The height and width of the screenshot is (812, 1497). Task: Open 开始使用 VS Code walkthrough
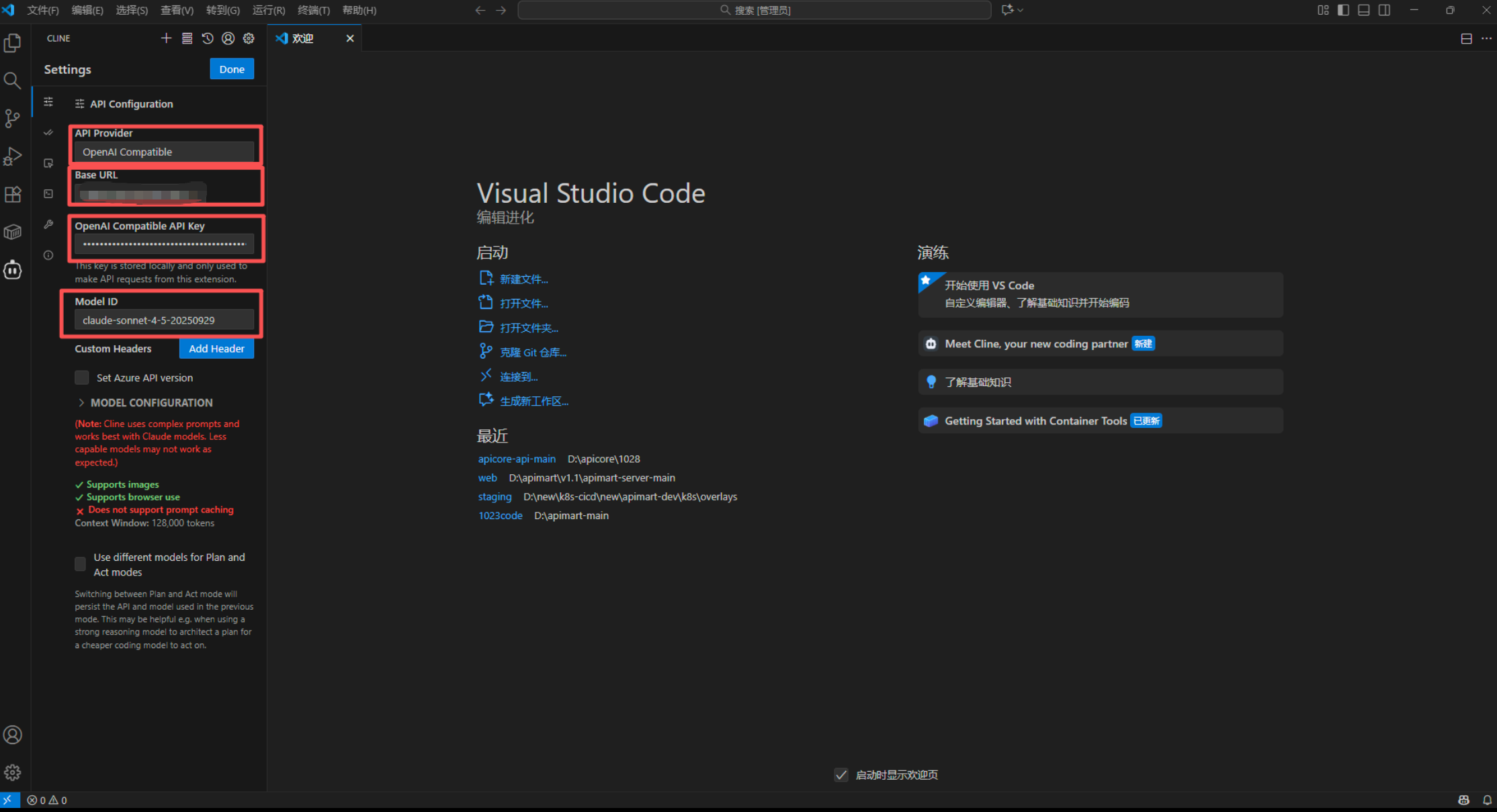[x=1101, y=294]
